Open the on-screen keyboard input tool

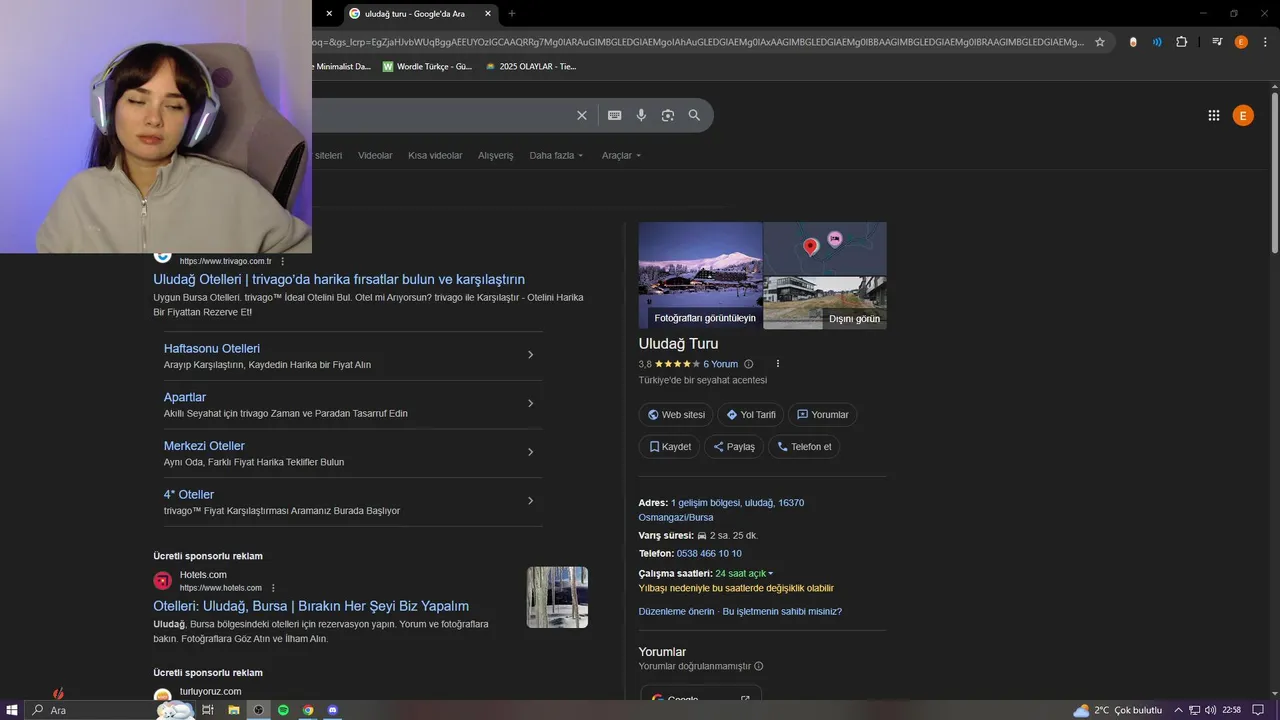click(614, 115)
